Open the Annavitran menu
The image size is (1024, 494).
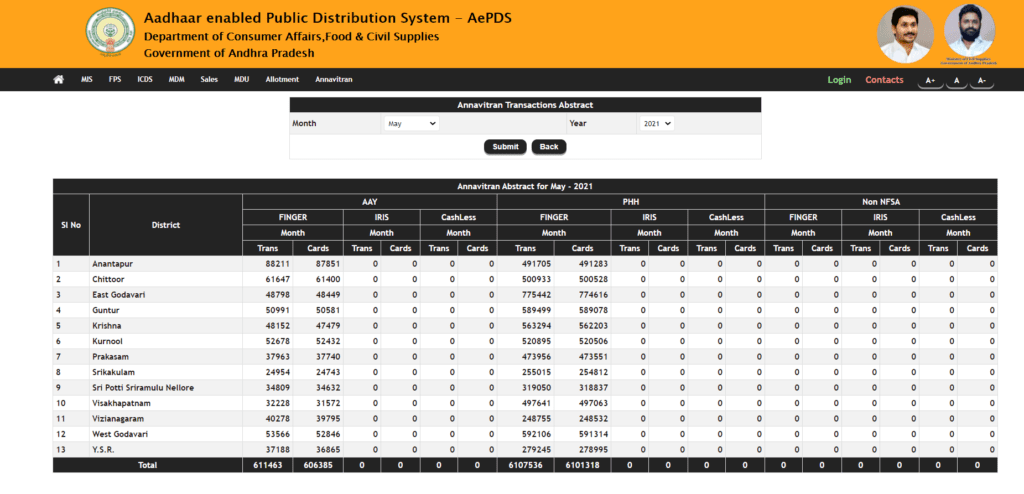(x=334, y=80)
